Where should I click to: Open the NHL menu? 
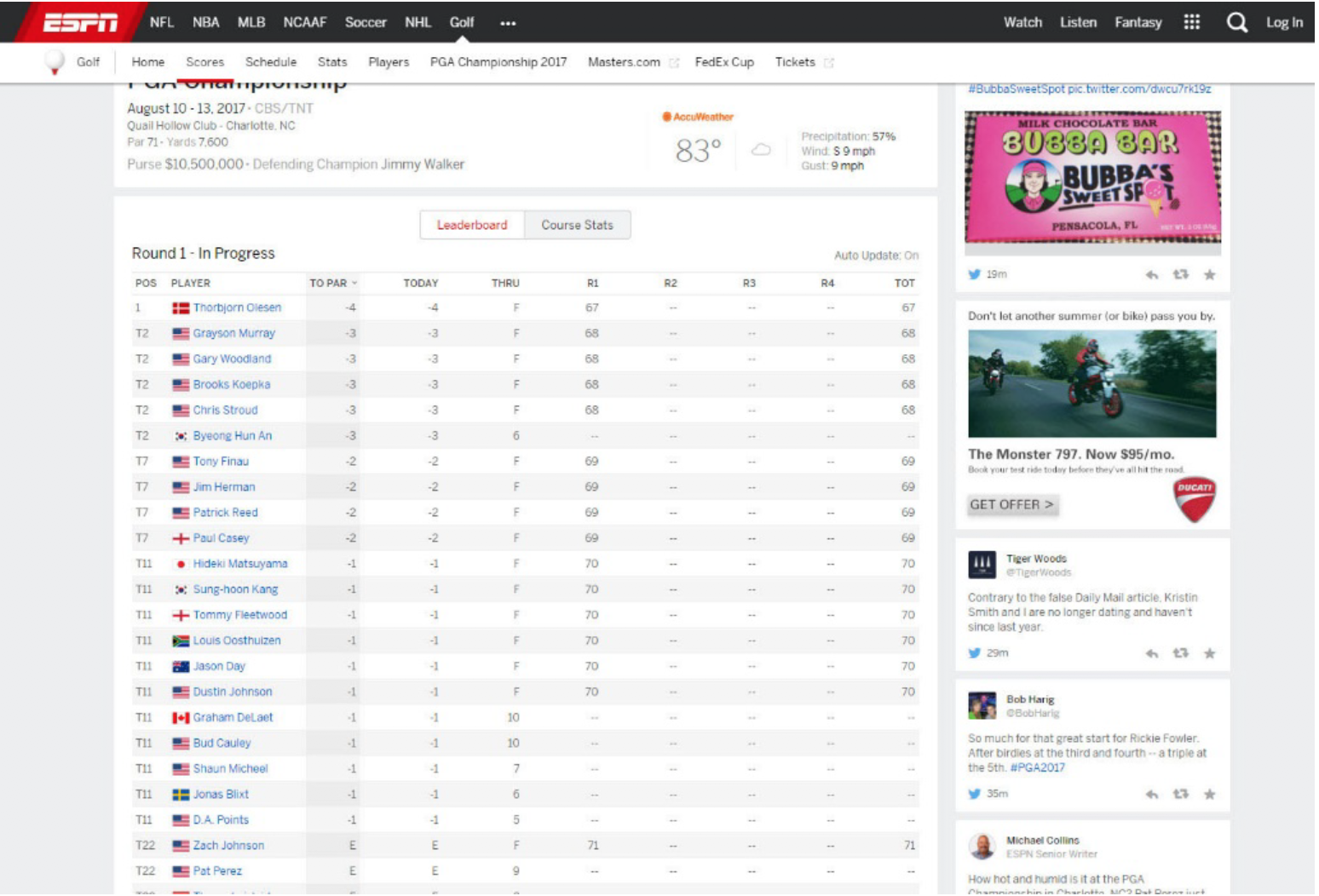(x=419, y=23)
